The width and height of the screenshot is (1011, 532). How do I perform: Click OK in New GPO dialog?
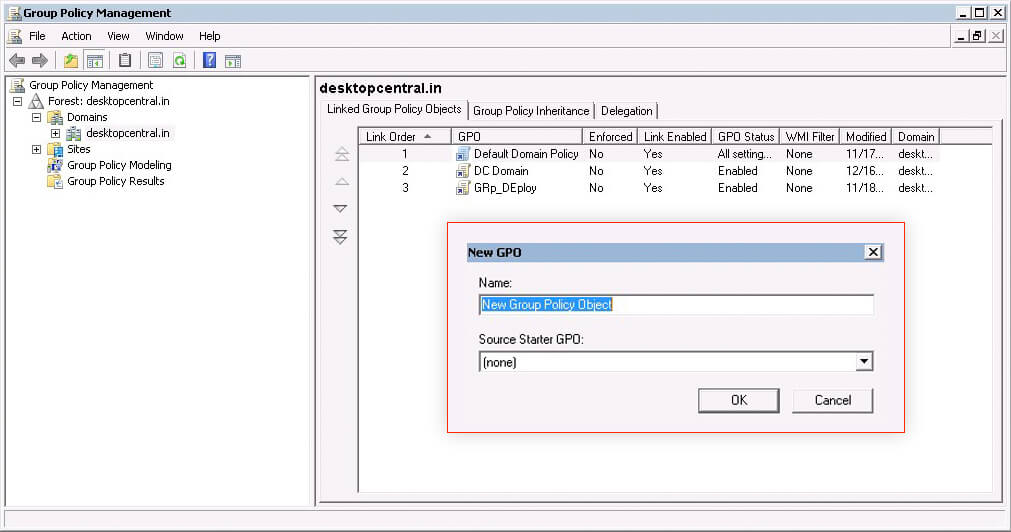click(739, 400)
